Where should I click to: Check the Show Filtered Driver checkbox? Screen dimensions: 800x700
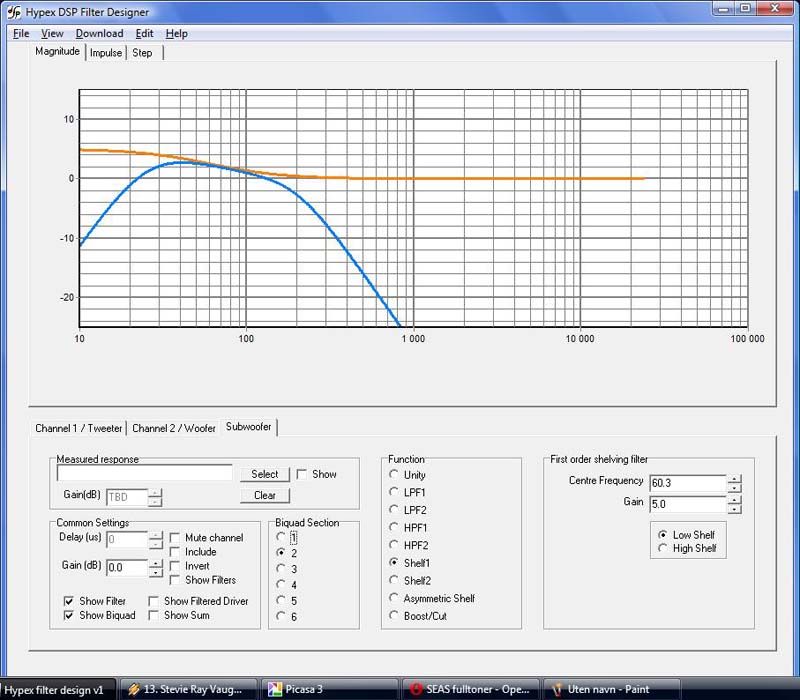(x=154, y=601)
